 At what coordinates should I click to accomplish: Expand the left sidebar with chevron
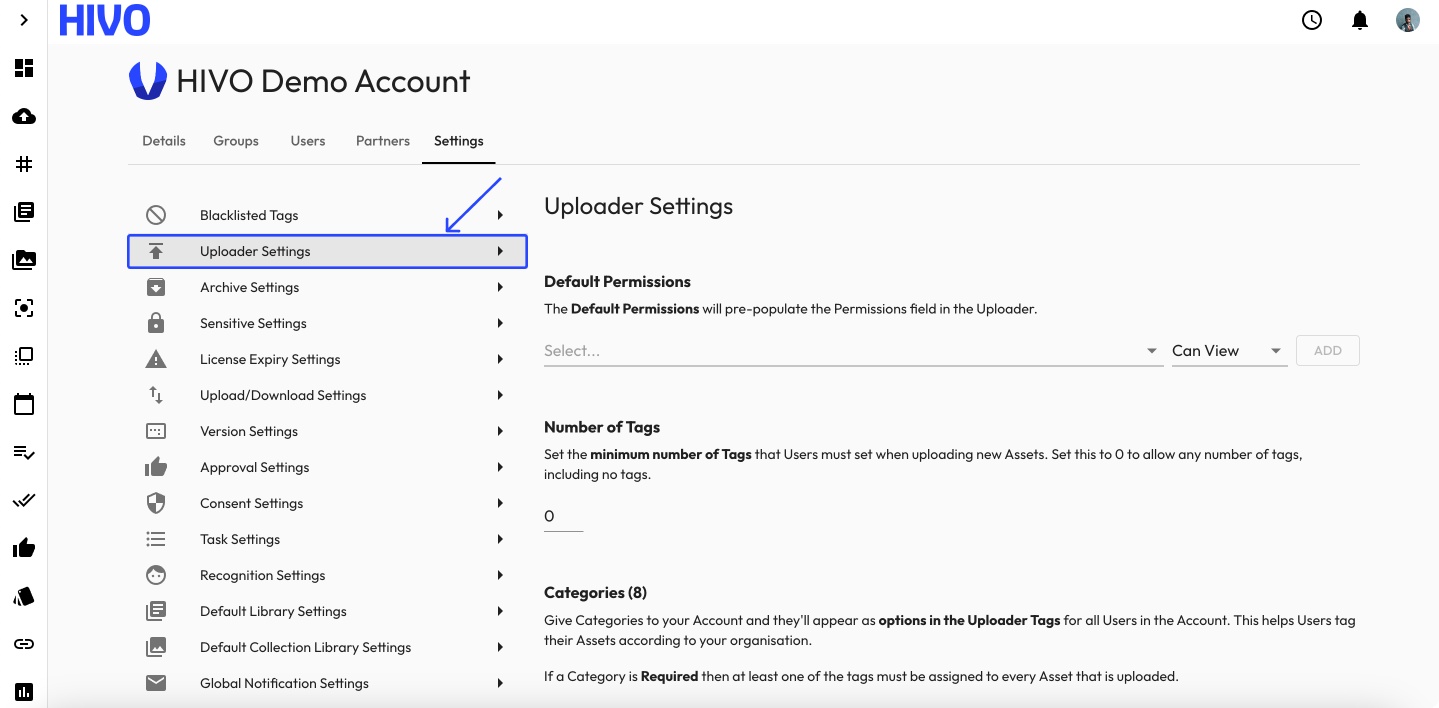[x=24, y=20]
